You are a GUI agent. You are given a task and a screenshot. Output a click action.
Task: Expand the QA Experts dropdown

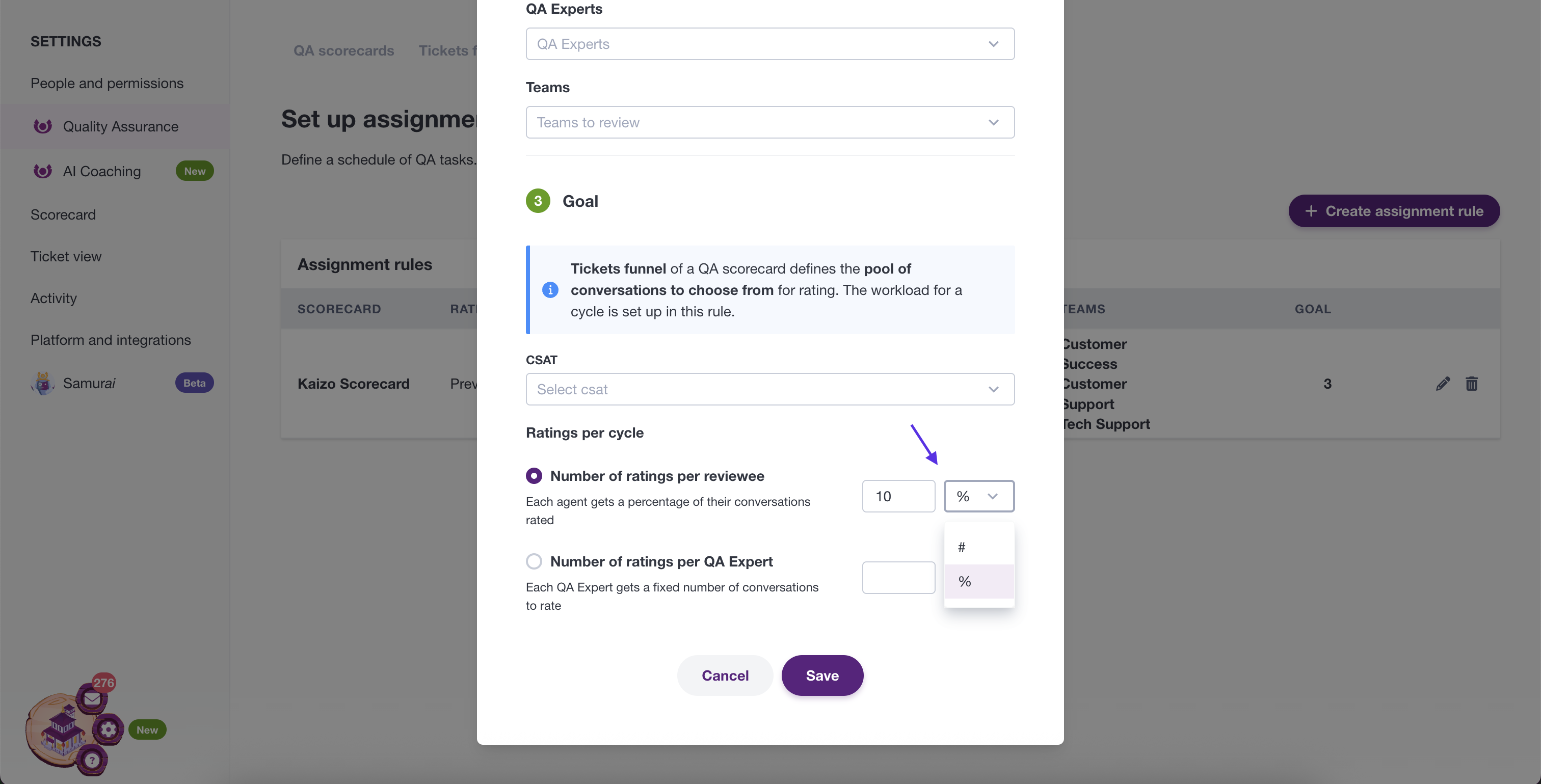770,44
